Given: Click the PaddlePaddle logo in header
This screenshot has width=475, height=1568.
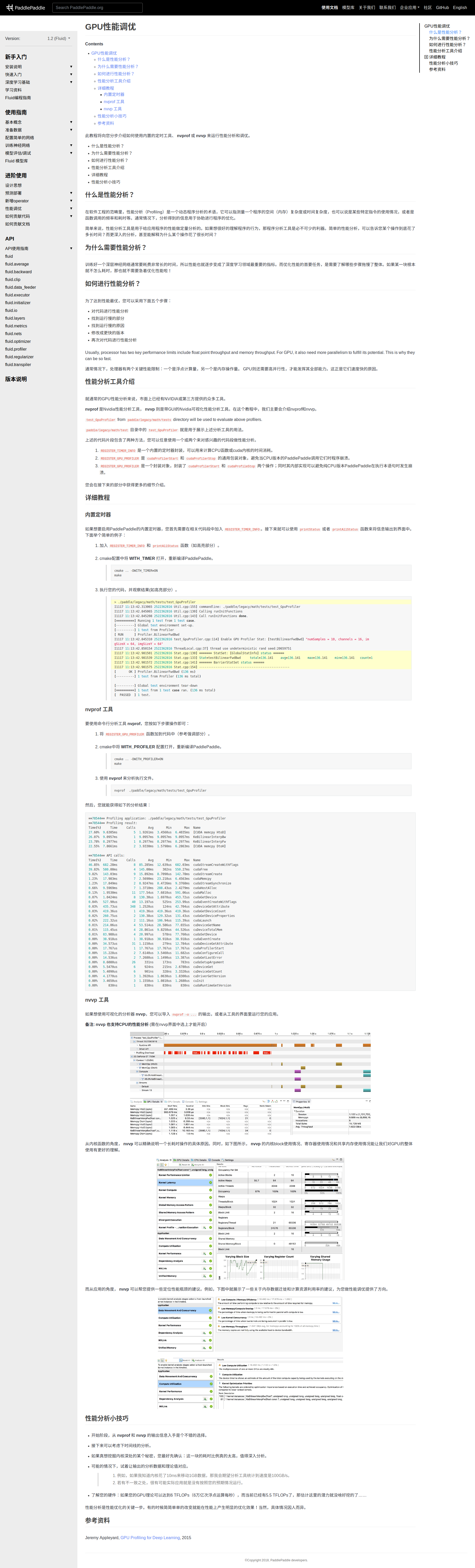Looking at the screenshot, I should (26, 8).
